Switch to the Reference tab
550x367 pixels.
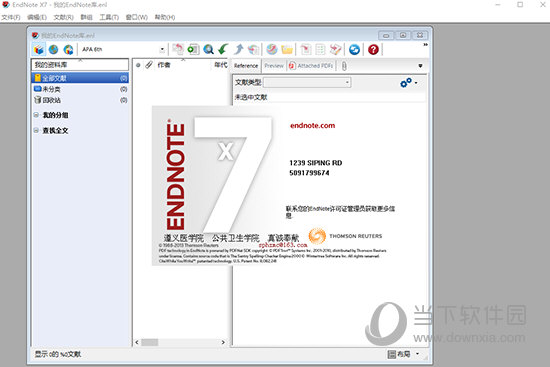tap(246, 66)
